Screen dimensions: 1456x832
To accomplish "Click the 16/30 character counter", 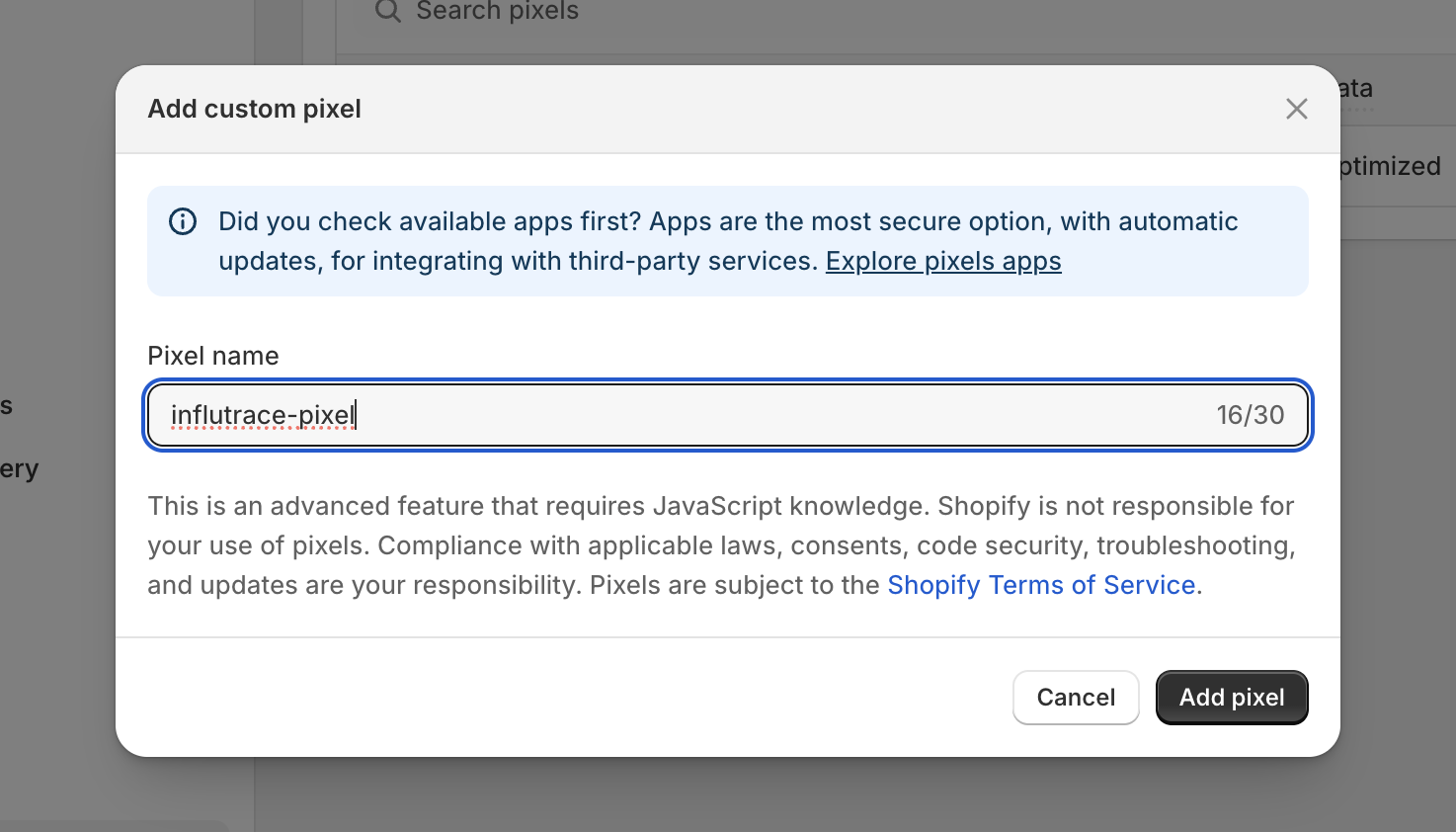I will point(1250,415).
